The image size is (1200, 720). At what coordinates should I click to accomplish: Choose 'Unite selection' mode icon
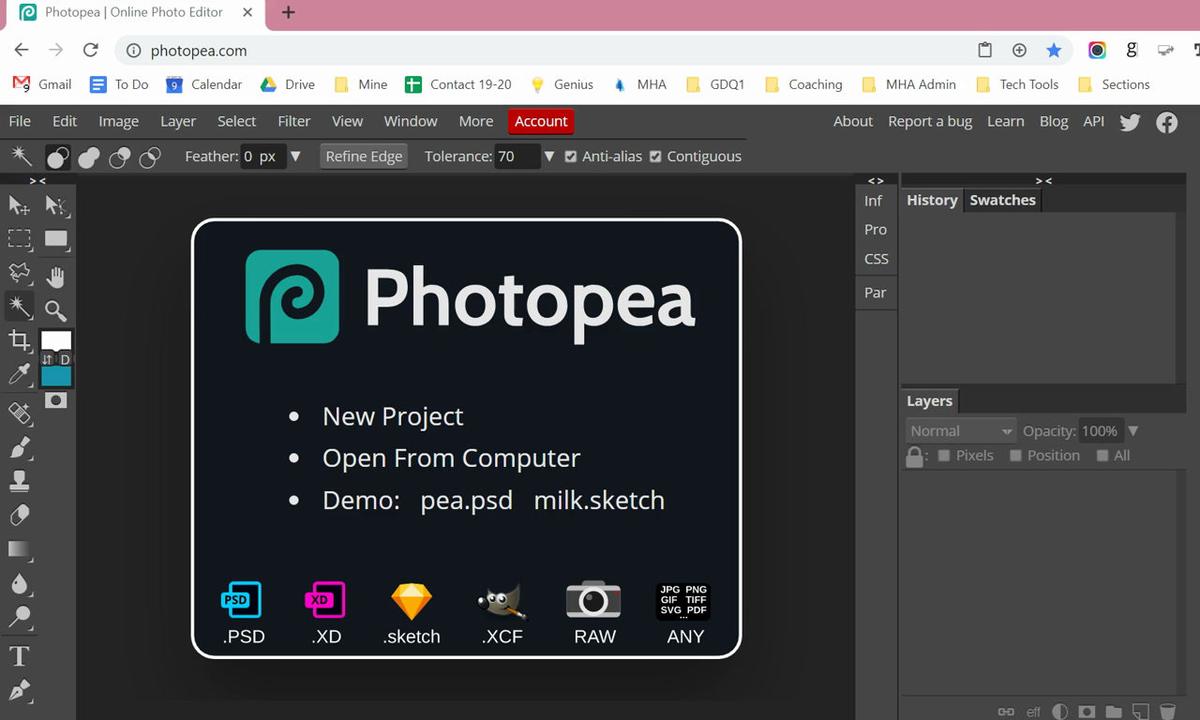pos(89,157)
